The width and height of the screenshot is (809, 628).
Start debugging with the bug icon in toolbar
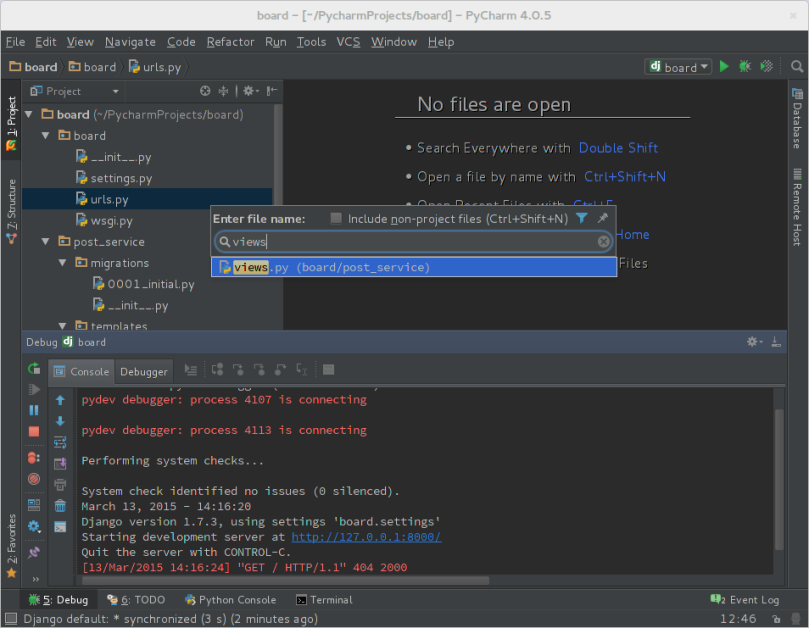click(745, 67)
